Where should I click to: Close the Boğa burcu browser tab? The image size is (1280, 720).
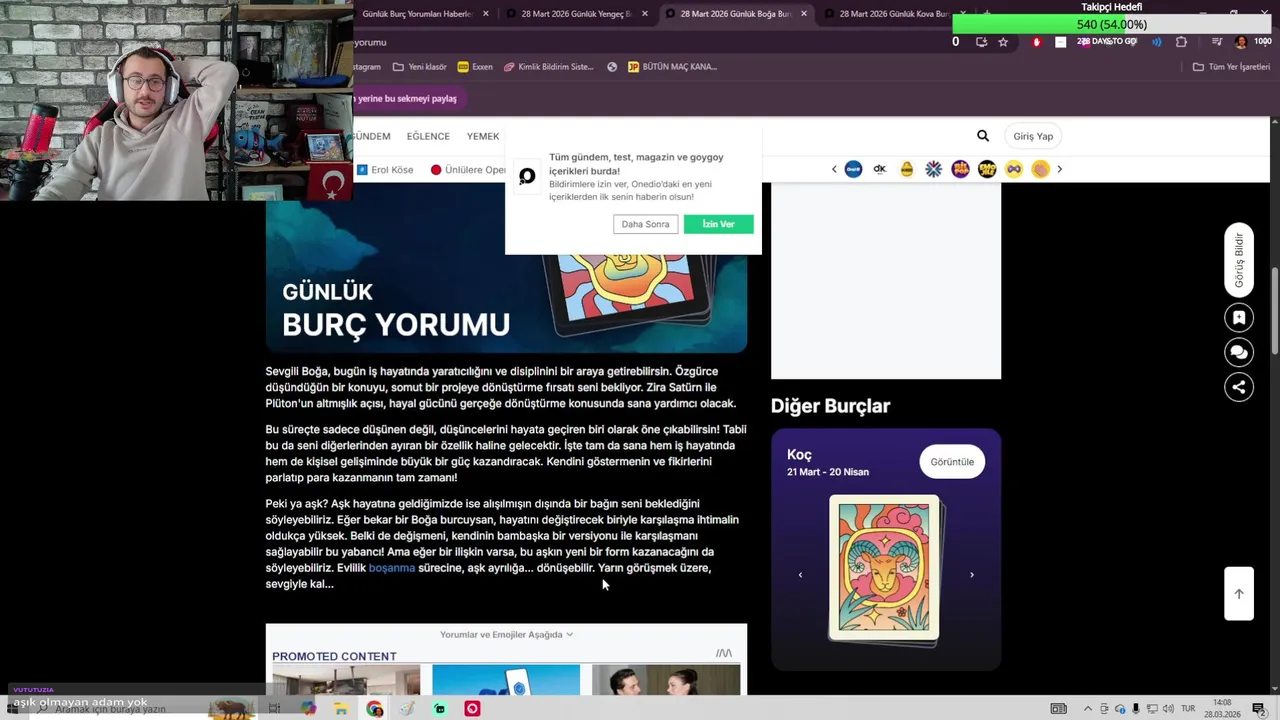(805, 14)
